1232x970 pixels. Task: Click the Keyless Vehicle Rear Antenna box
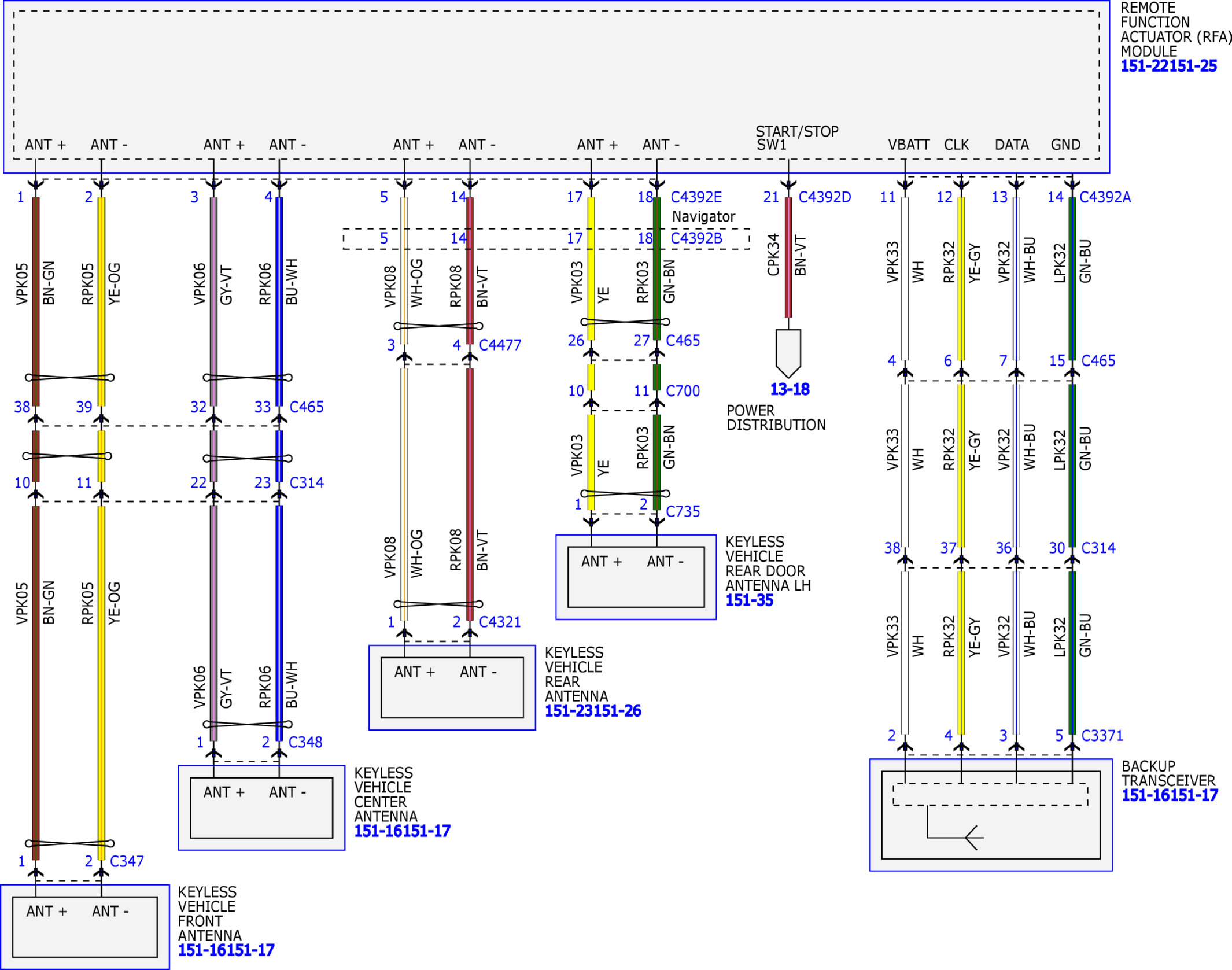click(x=452, y=688)
